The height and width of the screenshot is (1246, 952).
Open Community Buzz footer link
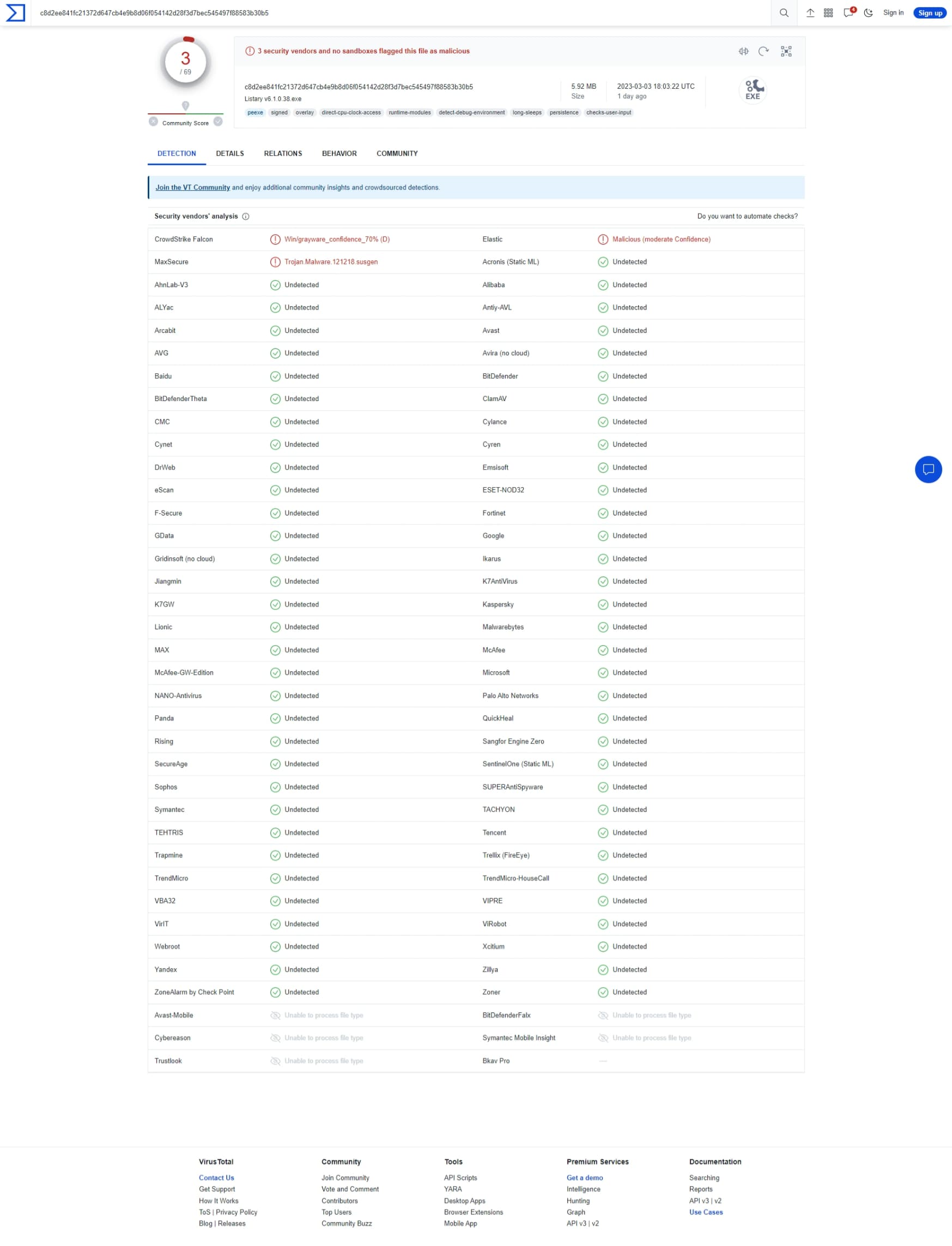(x=347, y=1224)
